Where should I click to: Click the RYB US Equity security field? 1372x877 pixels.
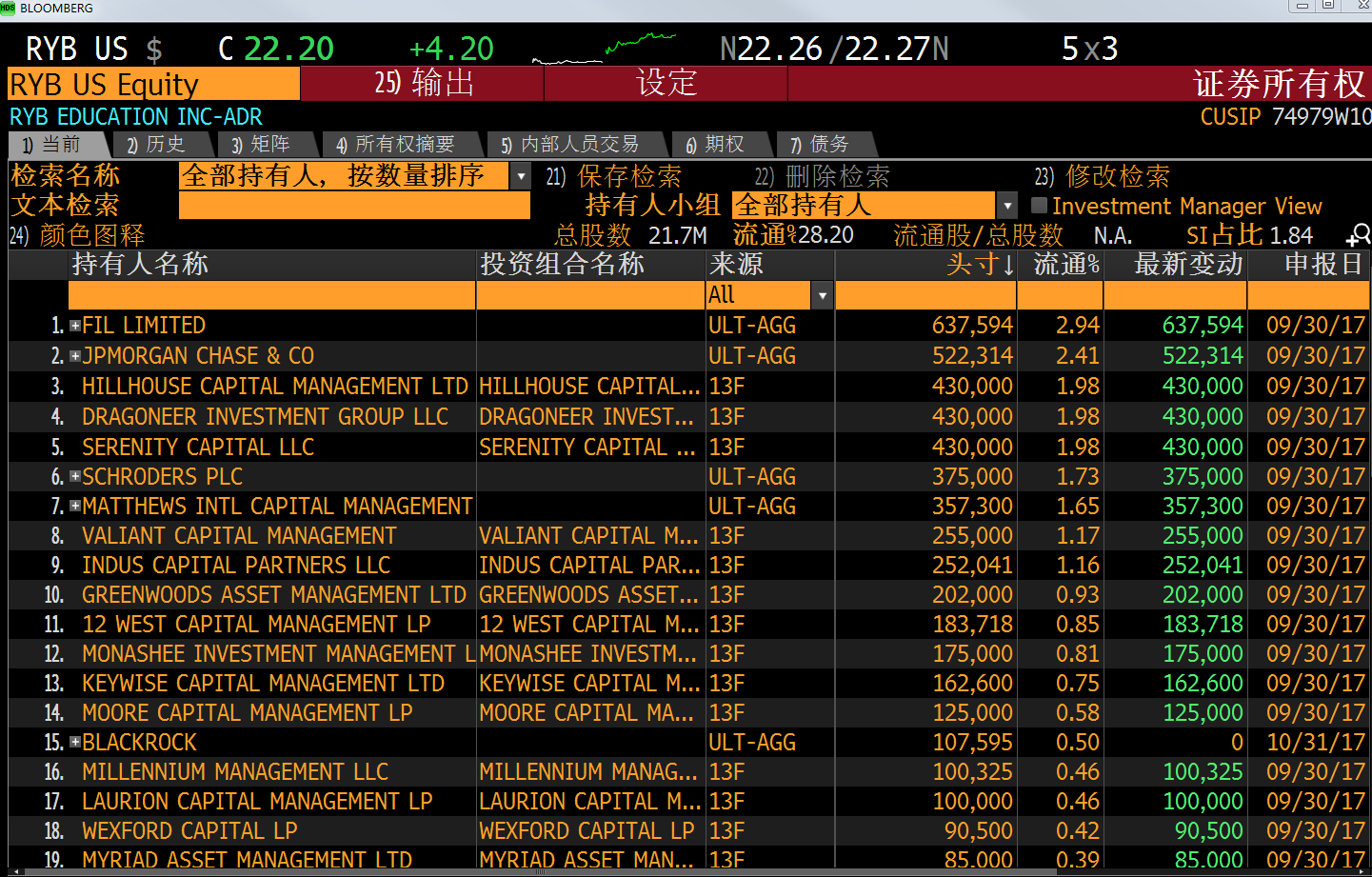tap(154, 84)
